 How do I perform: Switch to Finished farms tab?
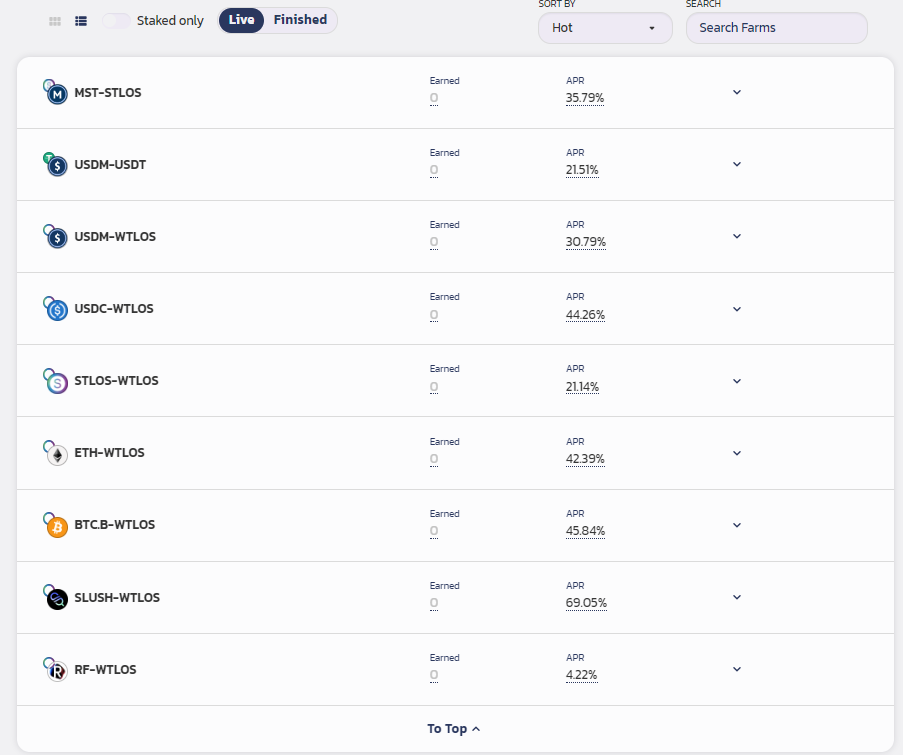click(x=300, y=21)
